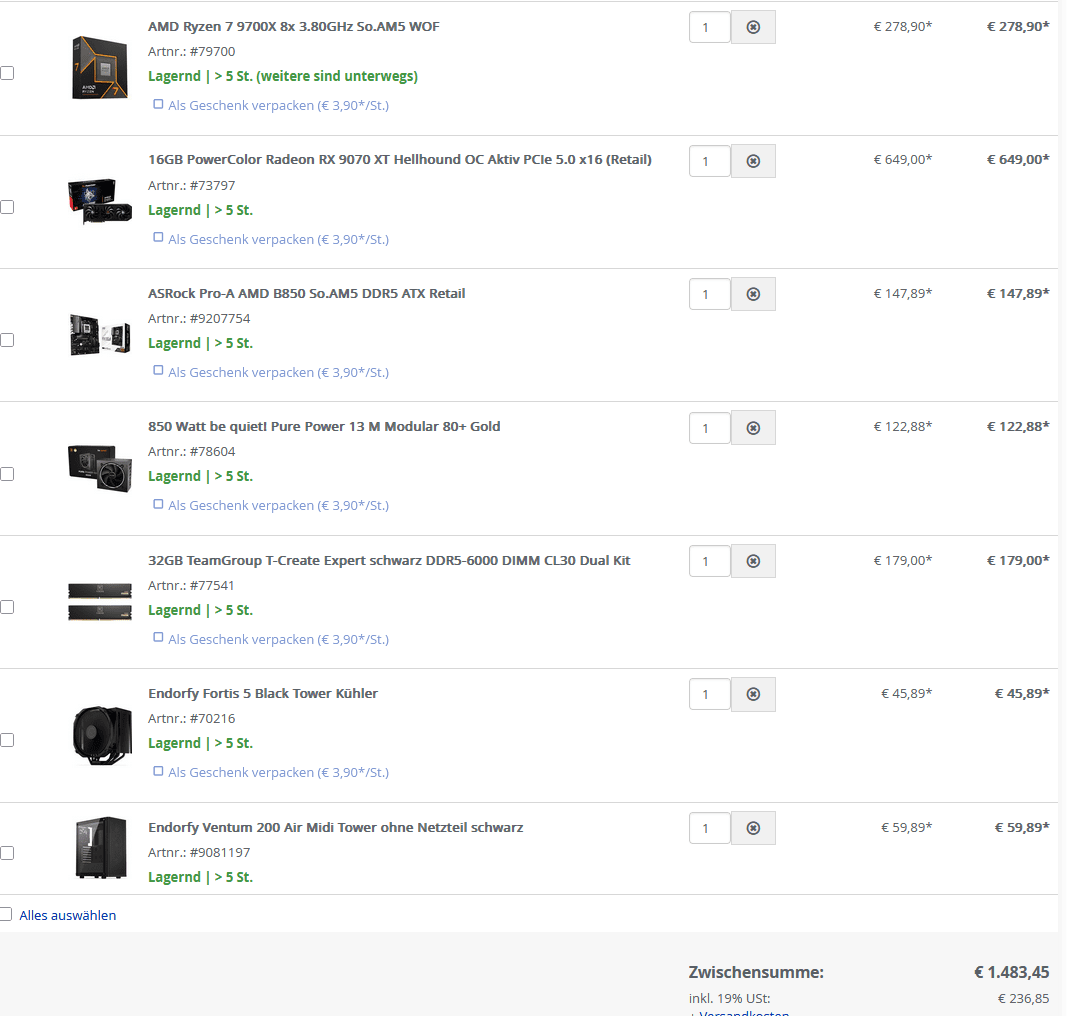Edit quantity field for TeamGroup T-Create RAM
This screenshot has width=1067, height=1016.
pos(710,561)
